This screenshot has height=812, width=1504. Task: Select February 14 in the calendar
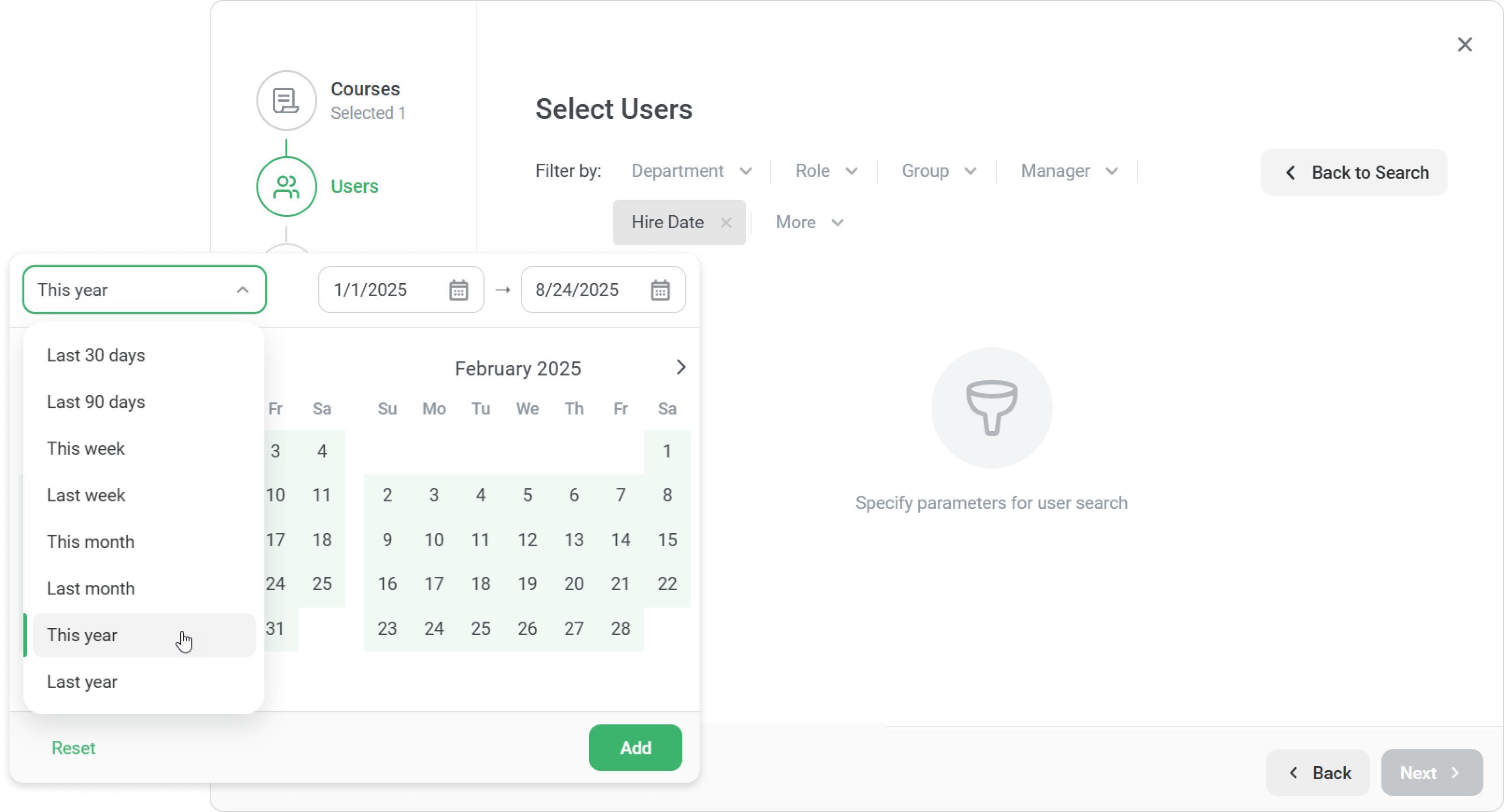click(620, 539)
